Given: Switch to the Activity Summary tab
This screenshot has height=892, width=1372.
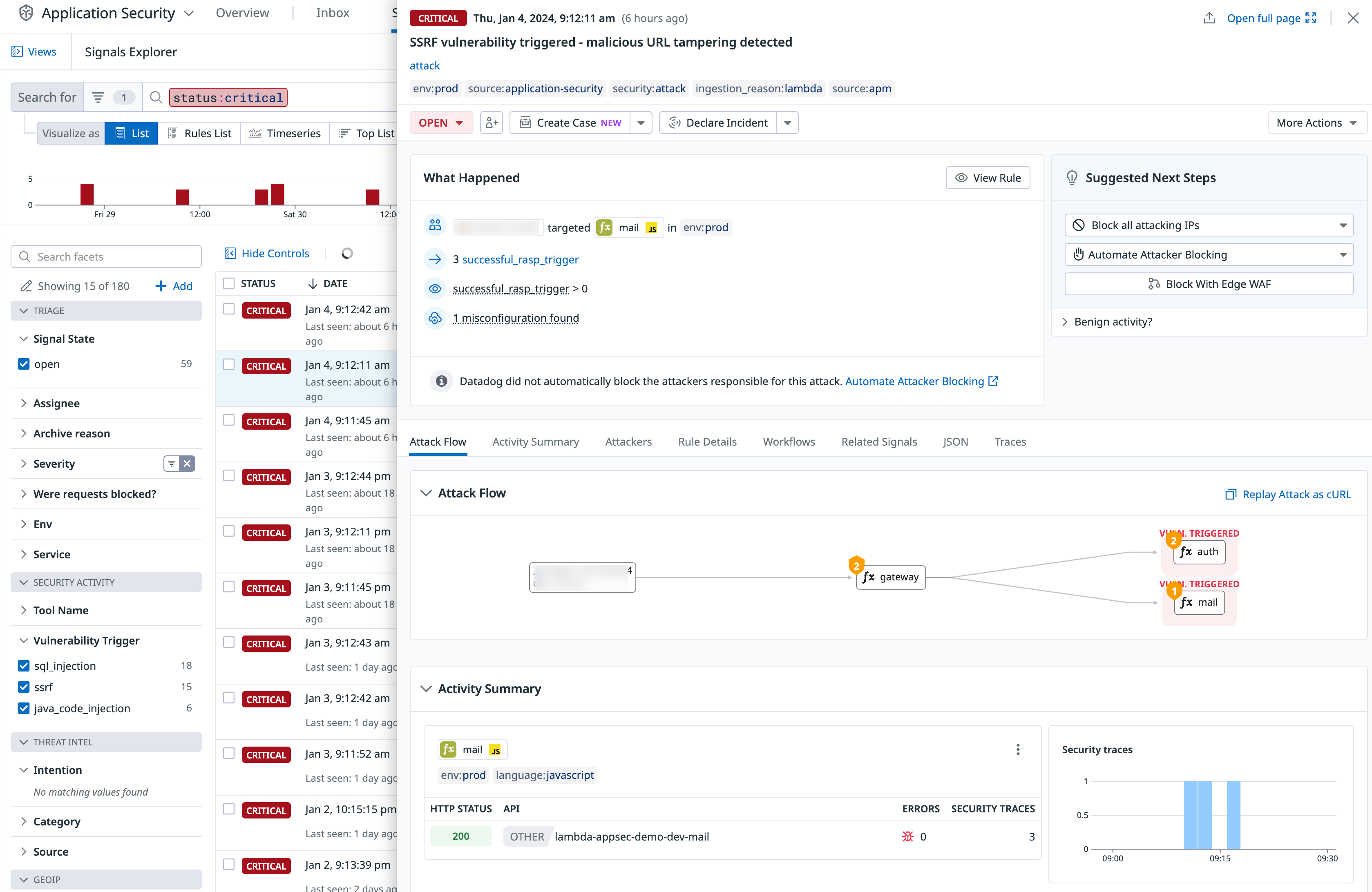Looking at the screenshot, I should point(536,442).
